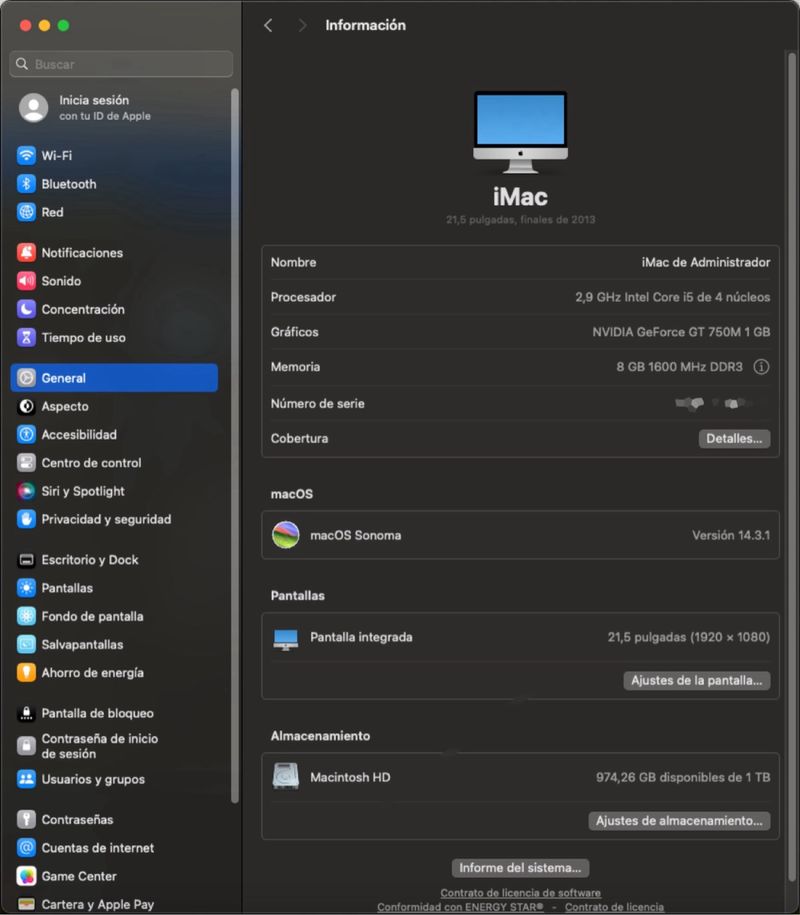Click the main panel vertical scrollbar
The height and width of the screenshot is (915, 800).
[792, 467]
